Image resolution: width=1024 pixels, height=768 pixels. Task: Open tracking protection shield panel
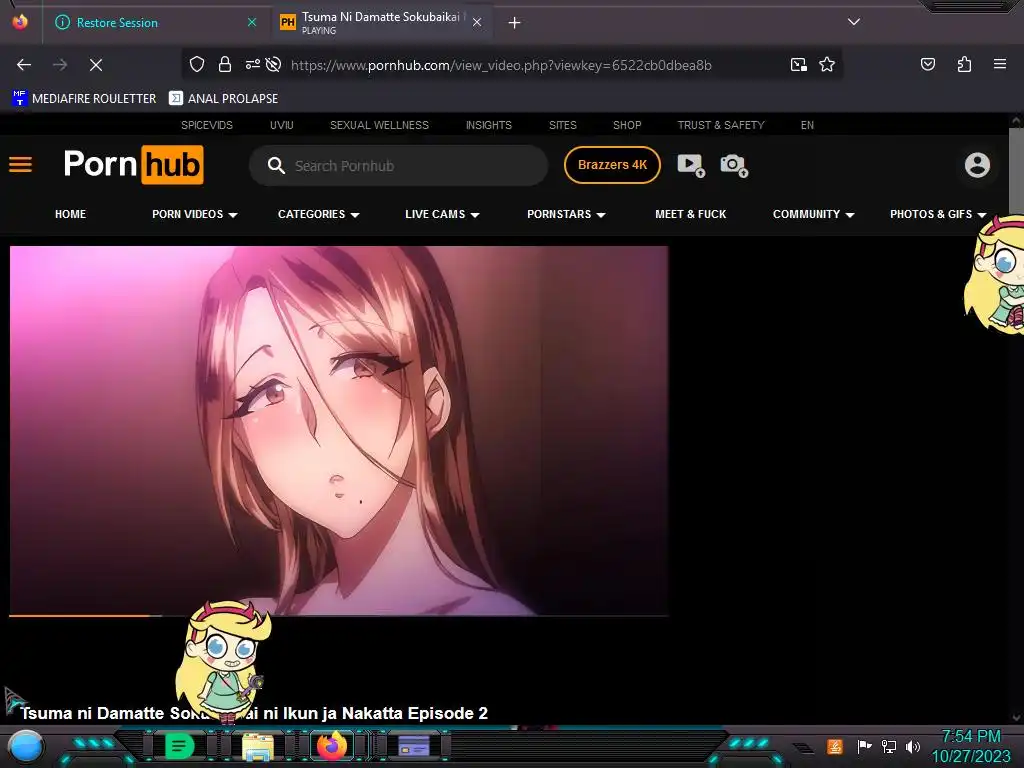coord(197,65)
